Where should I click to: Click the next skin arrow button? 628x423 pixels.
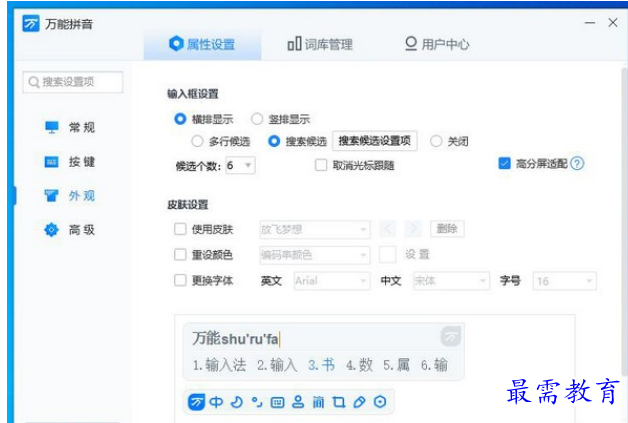pos(413,229)
